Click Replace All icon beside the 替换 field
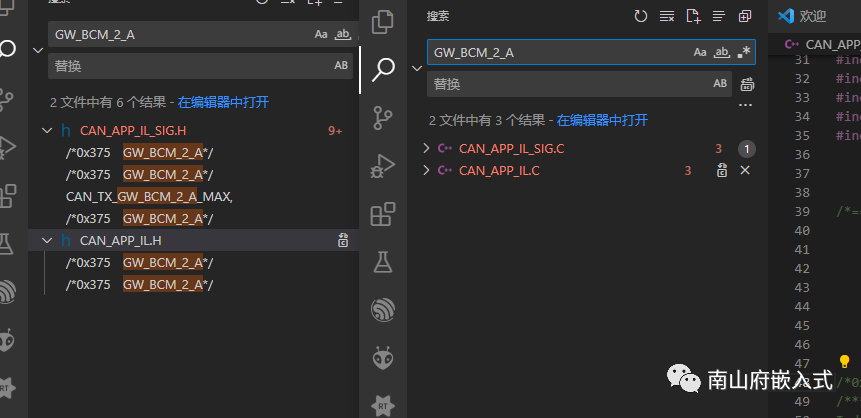This screenshot has height=418, width=861. 746,84
